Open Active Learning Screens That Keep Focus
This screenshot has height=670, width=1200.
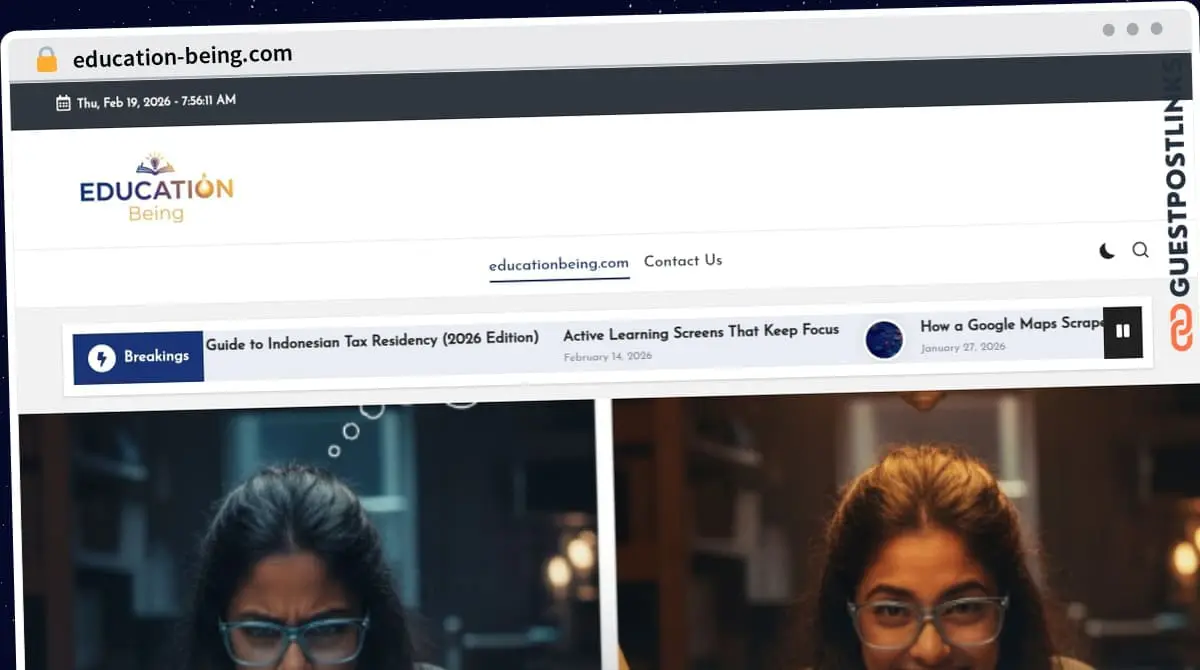click(703, 331)
